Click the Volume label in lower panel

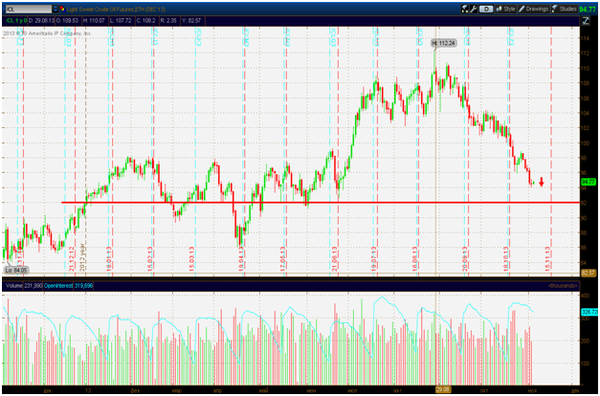[x=14, y=286]
